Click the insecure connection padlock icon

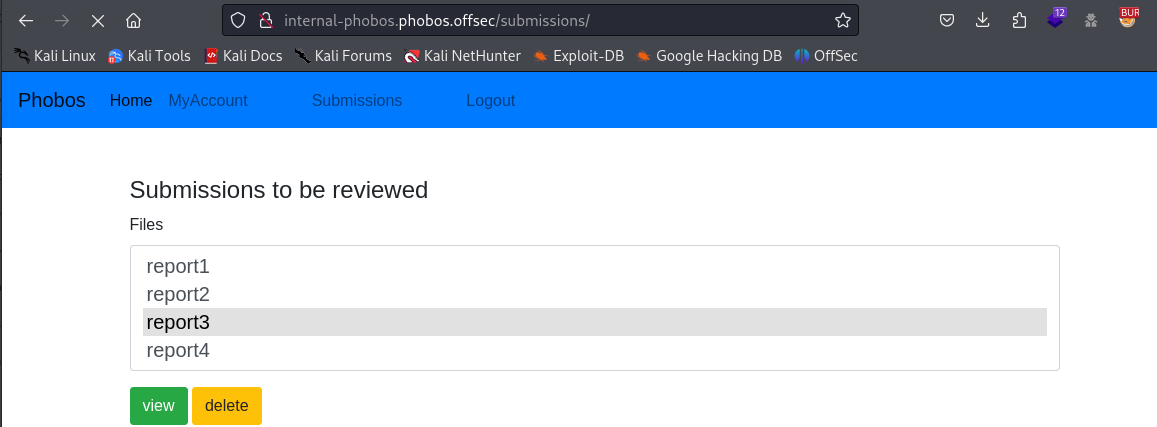265,20
